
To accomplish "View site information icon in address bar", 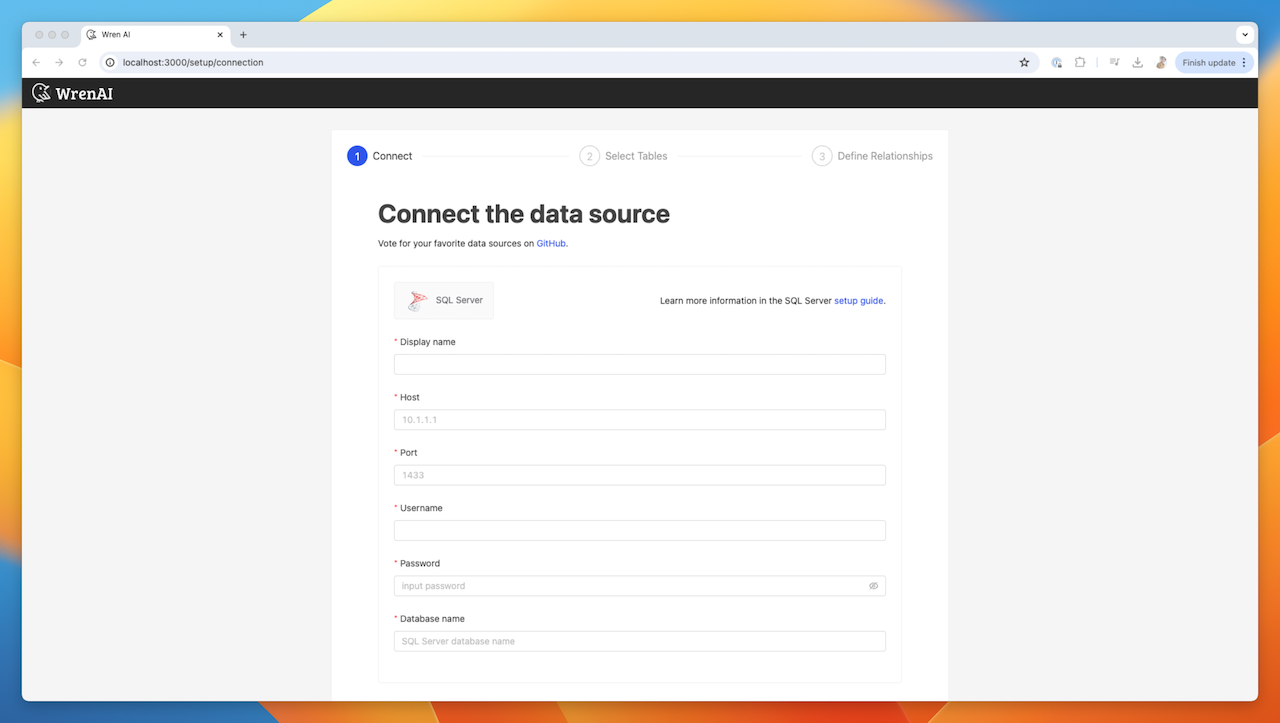I will point(110,62).
